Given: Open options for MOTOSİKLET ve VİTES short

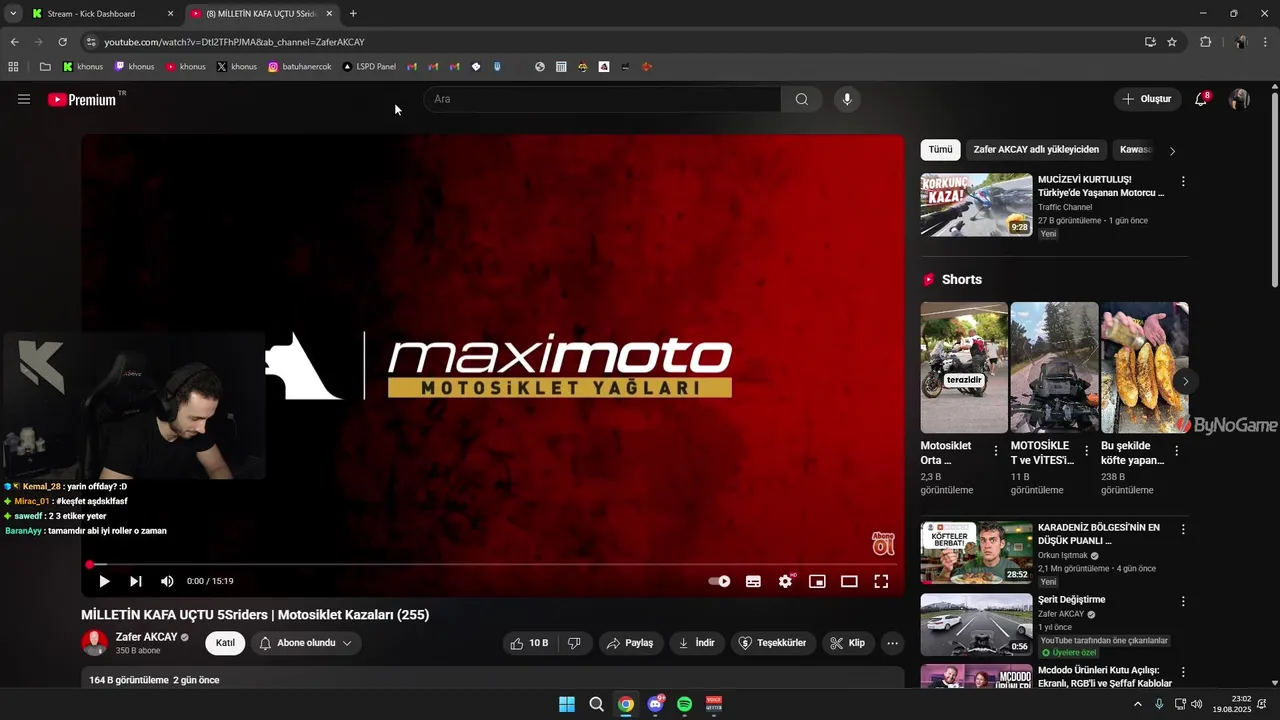Looking at the screenshot, I should (1086, 452).
